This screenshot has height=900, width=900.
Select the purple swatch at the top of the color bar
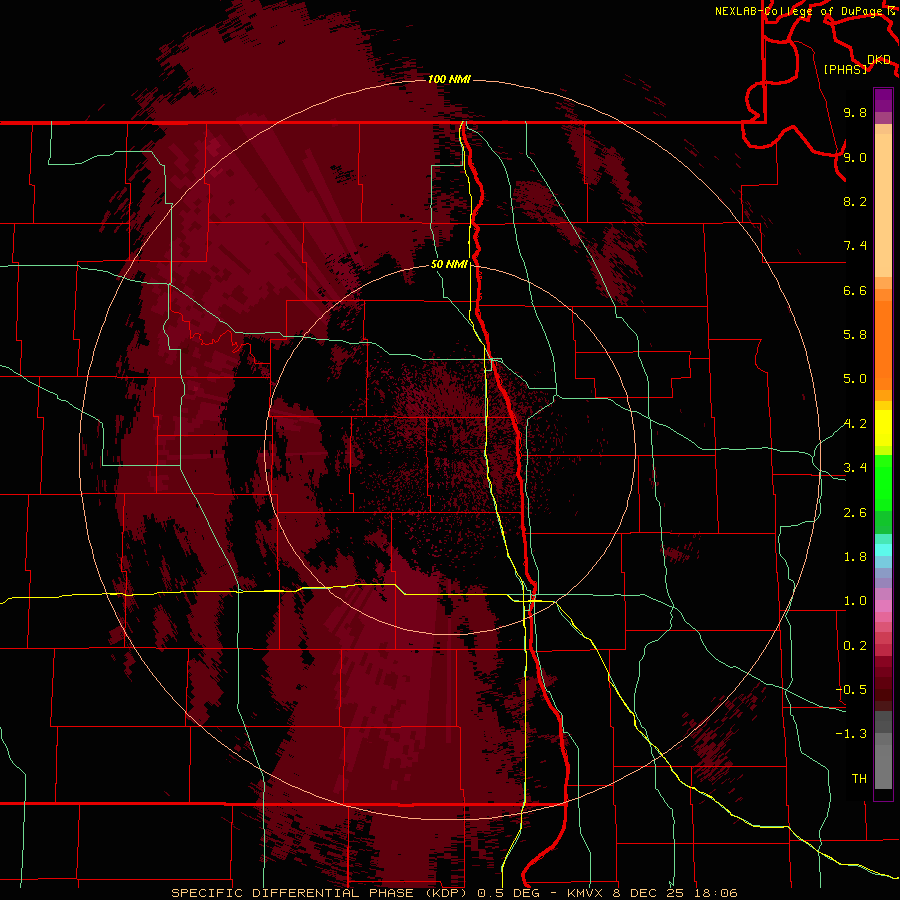(x=883, y=100)
